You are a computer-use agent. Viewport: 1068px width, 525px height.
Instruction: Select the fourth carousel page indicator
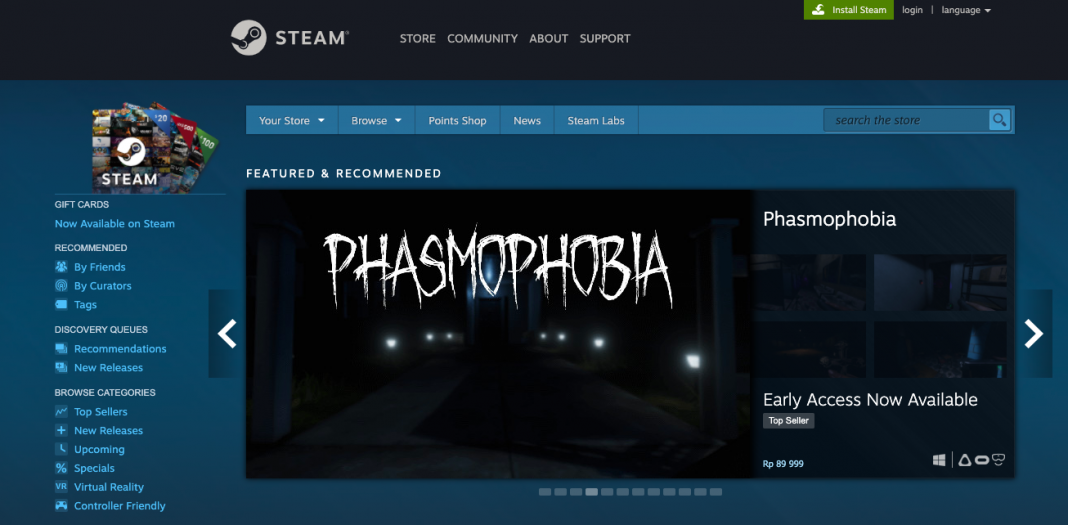(x=592, y=492)
